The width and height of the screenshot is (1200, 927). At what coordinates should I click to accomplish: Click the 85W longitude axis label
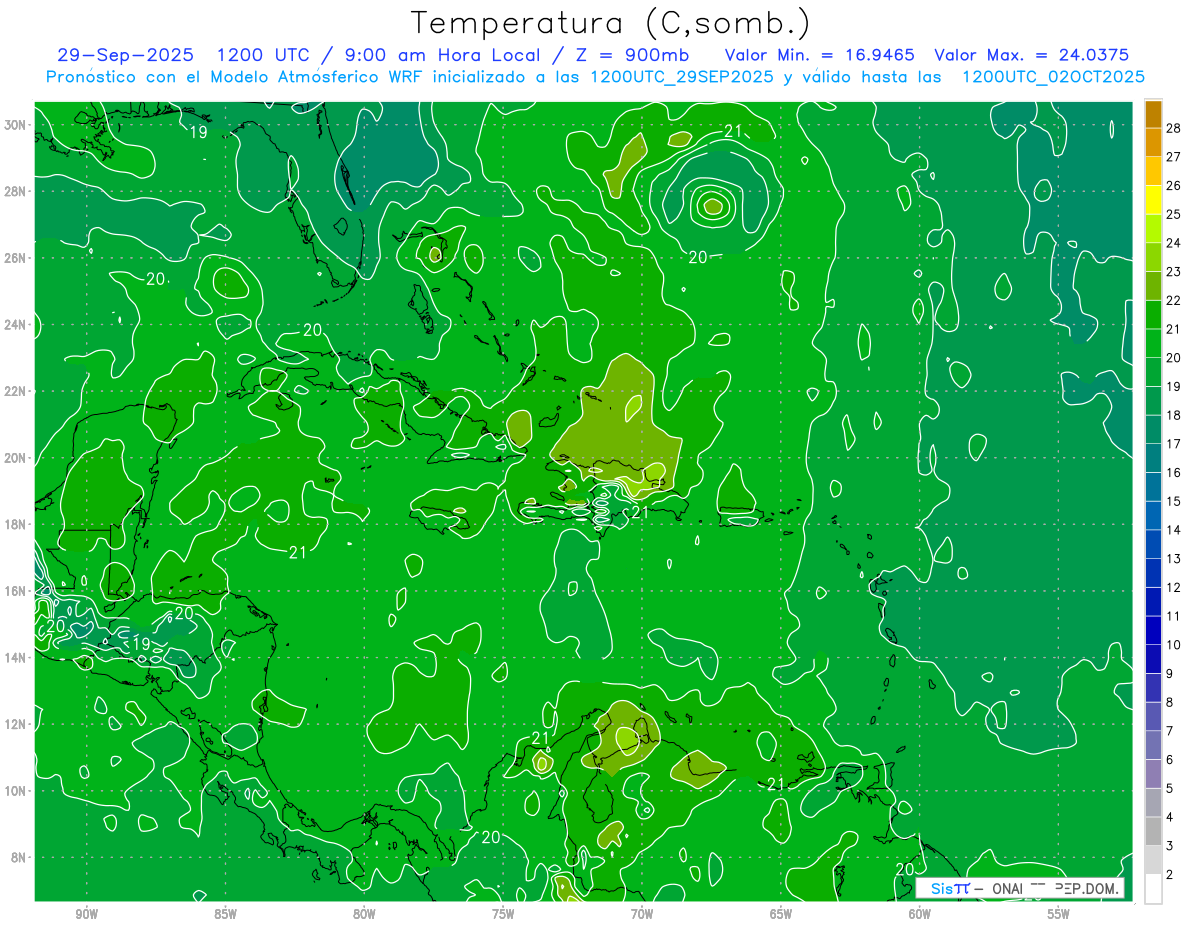225,914
